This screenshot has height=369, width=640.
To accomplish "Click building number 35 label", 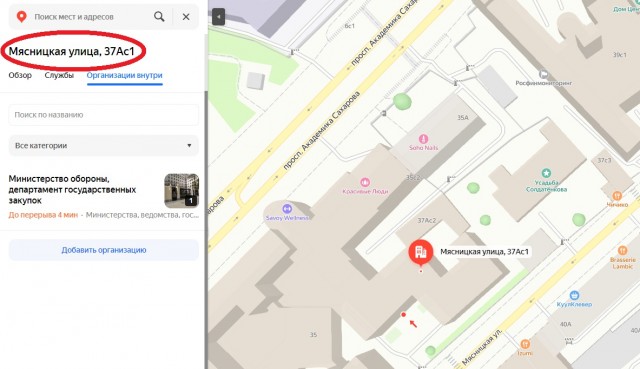I will [313, 335].
